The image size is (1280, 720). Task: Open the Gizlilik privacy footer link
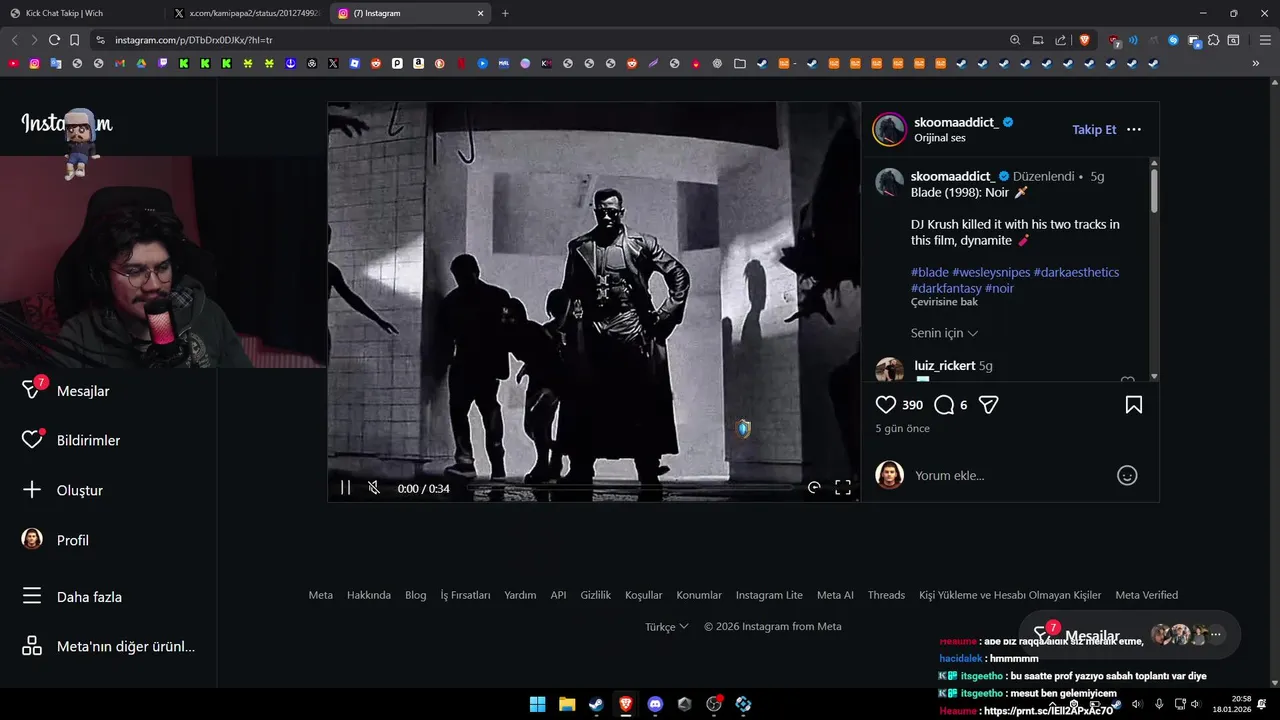pos(595,595)
